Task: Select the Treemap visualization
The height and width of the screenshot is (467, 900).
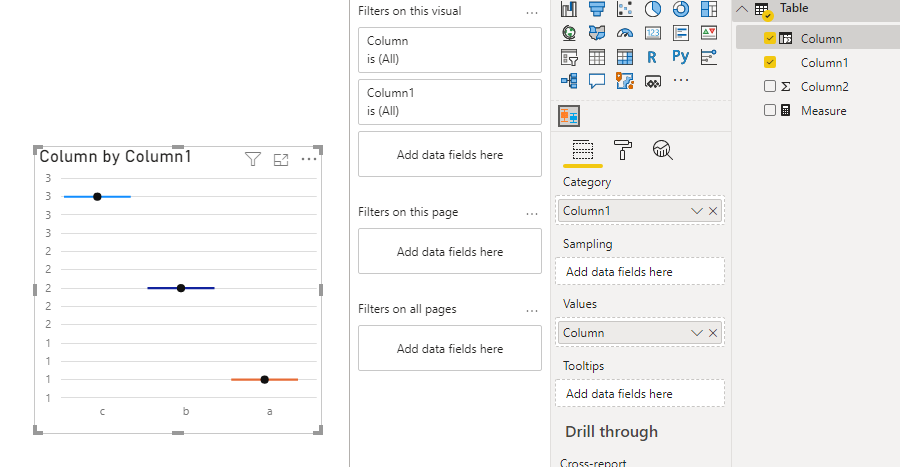Action: [x=709, y=9]
